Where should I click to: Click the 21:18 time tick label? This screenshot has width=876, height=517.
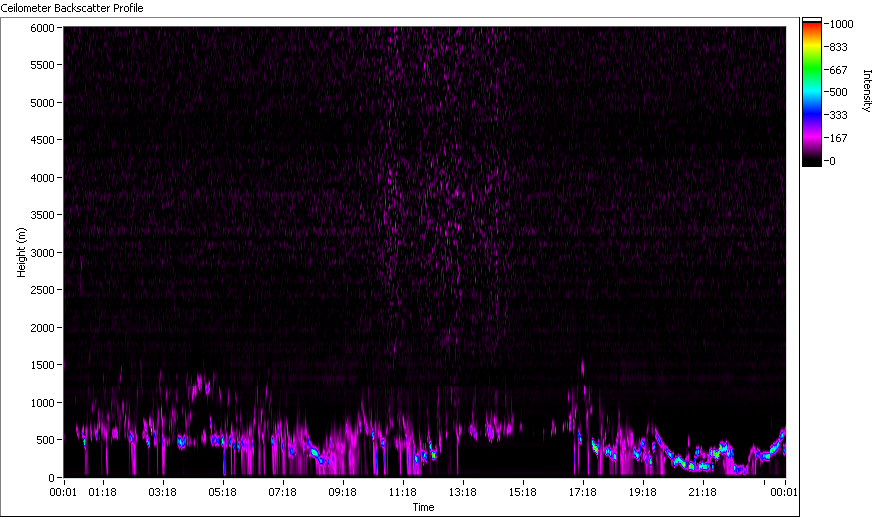703,492
